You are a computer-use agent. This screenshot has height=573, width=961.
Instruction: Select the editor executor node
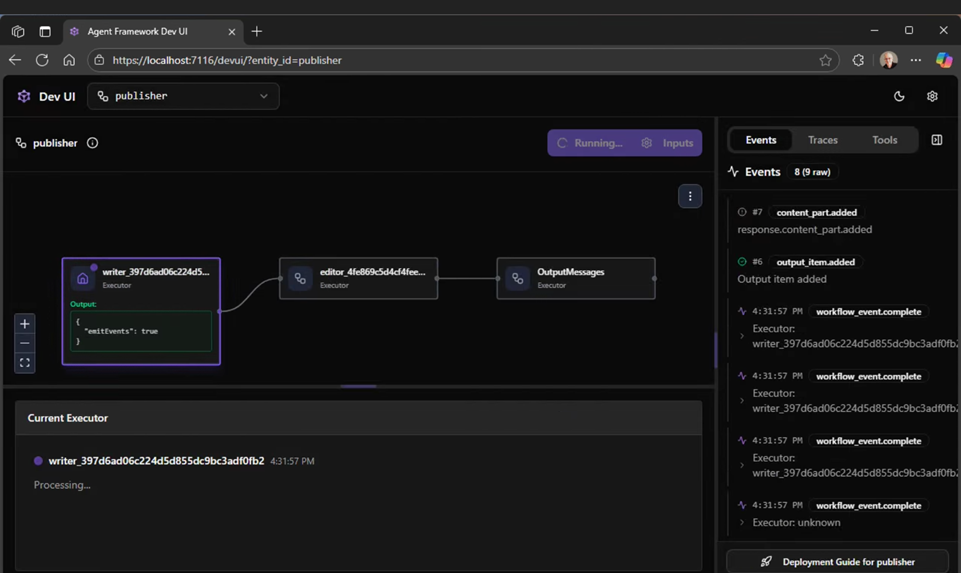point(358,278)
